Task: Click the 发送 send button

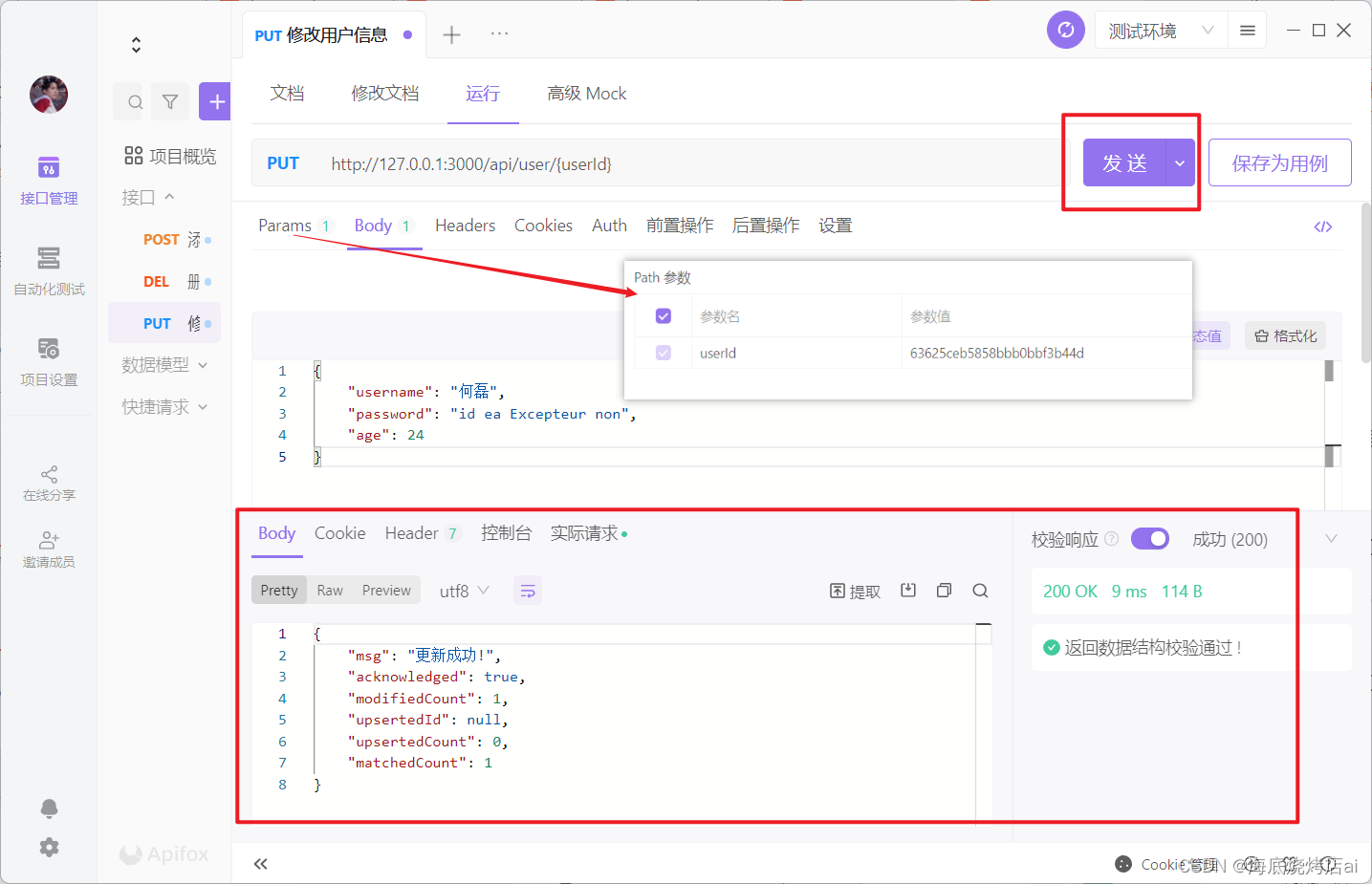Action: 1124,163
